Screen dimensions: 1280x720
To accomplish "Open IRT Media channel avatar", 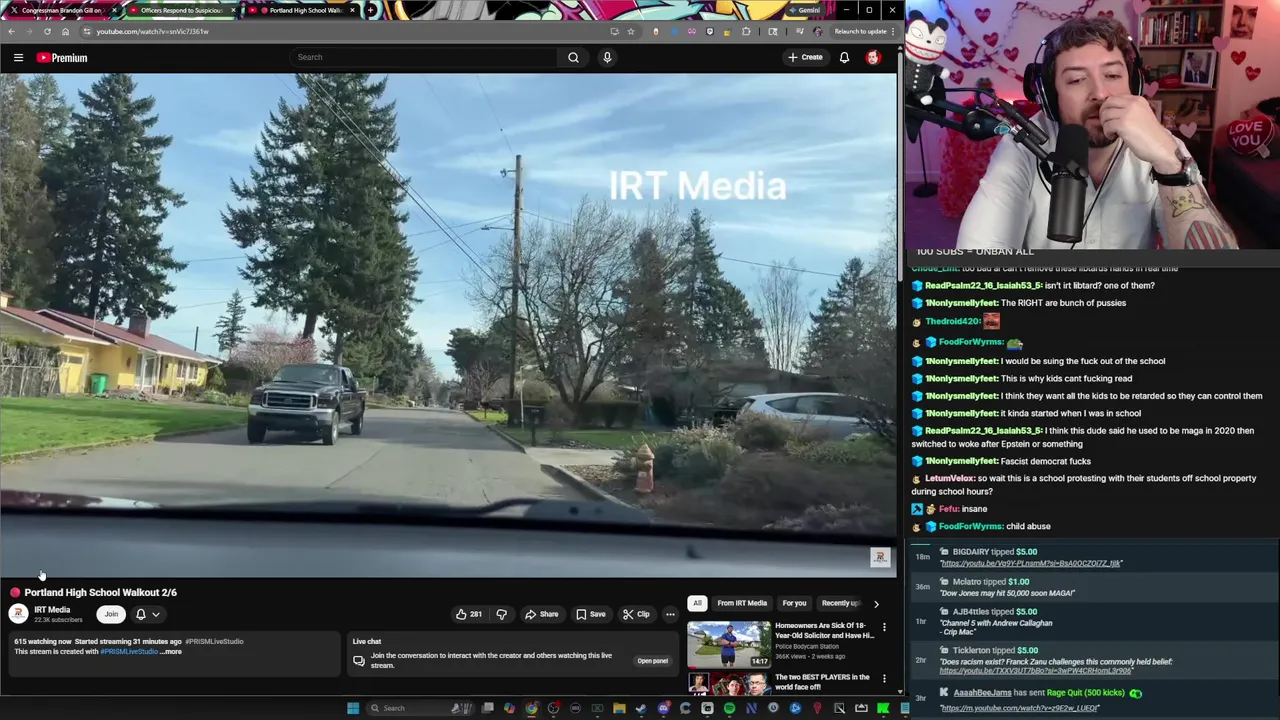I will pyautogui.click(x=18, y=614).
